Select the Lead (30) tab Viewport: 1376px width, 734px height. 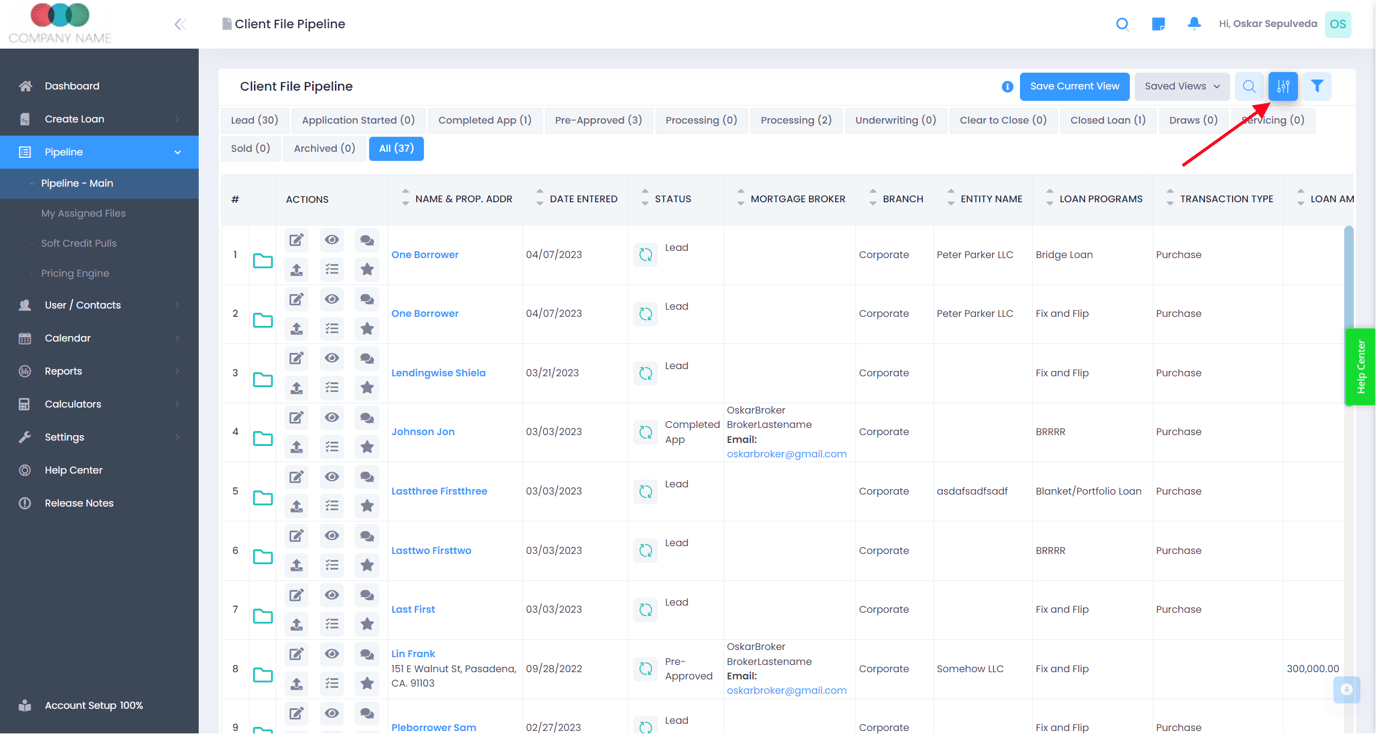254,120
